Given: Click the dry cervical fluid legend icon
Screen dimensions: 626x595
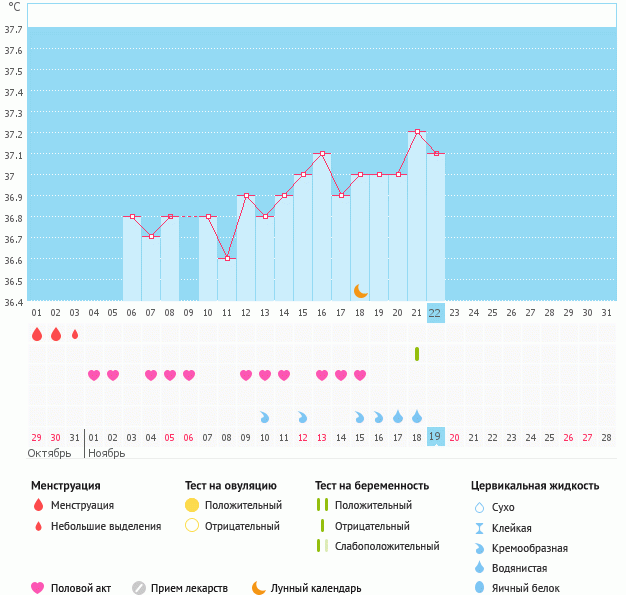Looking at the screenshot, I should [x=479, y=508].
